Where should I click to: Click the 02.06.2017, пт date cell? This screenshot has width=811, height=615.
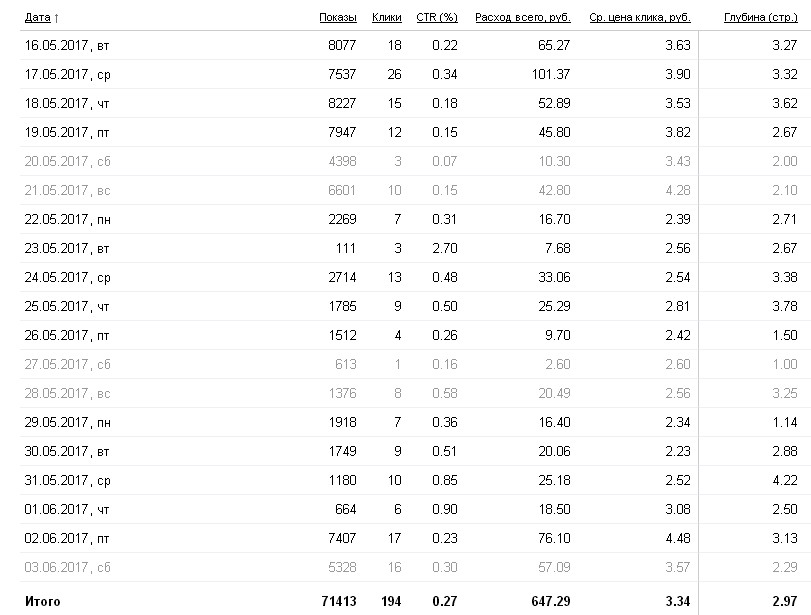pyautogui.click(x=65, y=538)
